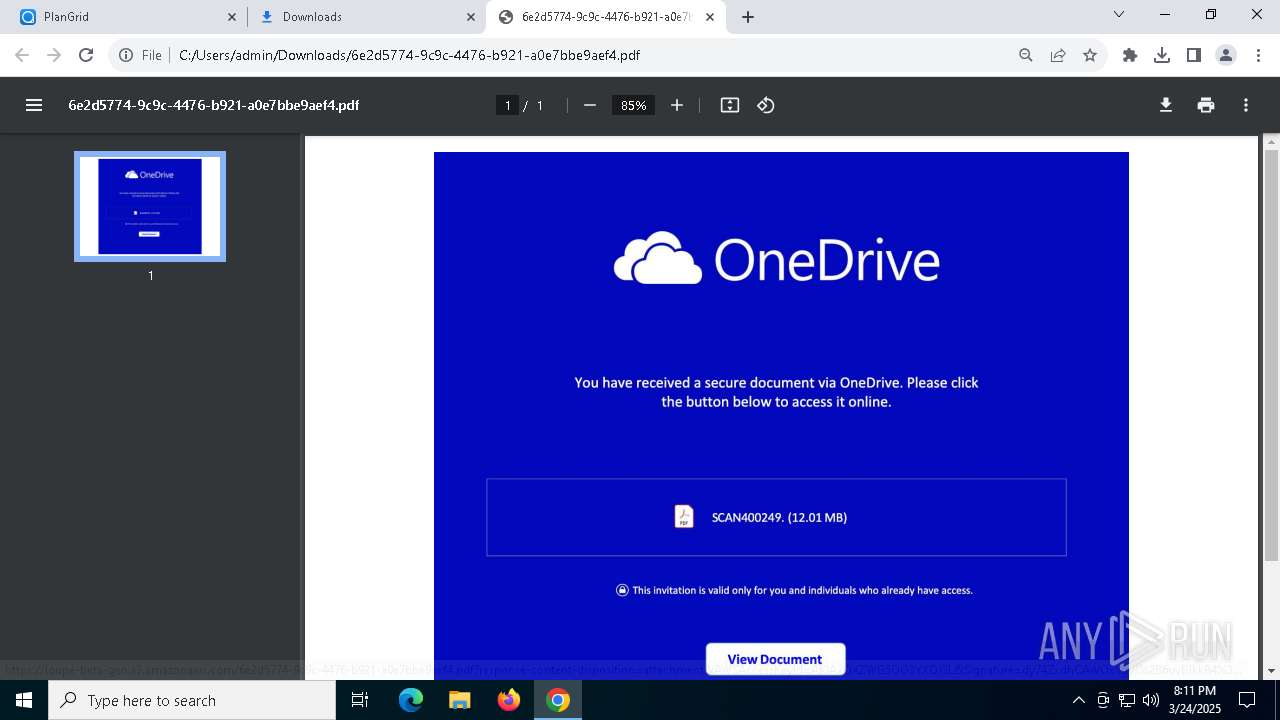This screenshot has width=1280, height=720.
Task: Click the scrollbar down arrow
Action: (x=1271, y=671)
